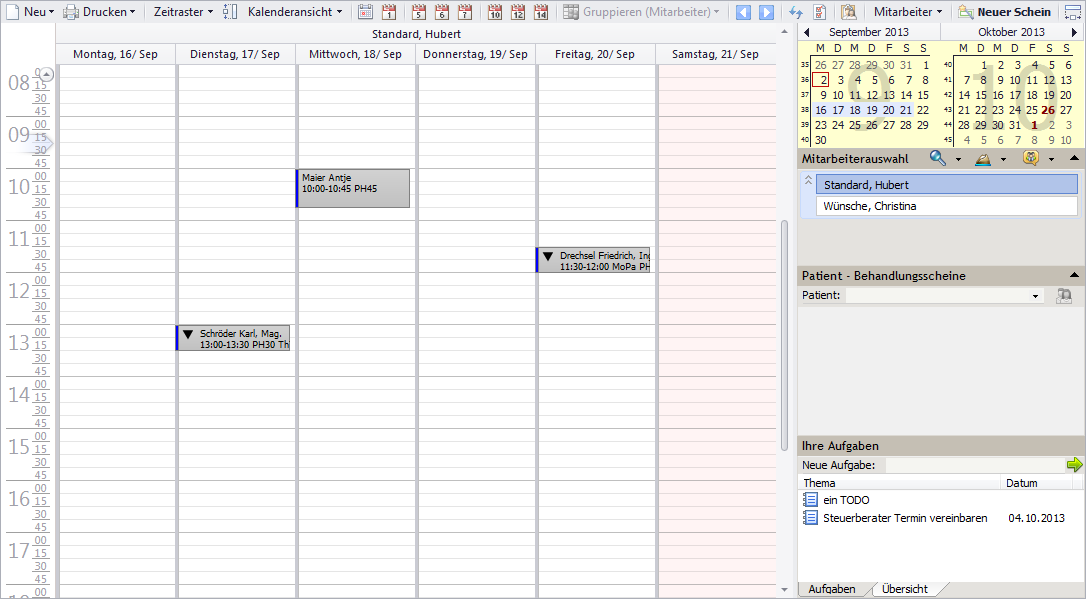Sort tasks by Thema column header
This screenshot has height=599, width=1086.
tap(900, 483)
